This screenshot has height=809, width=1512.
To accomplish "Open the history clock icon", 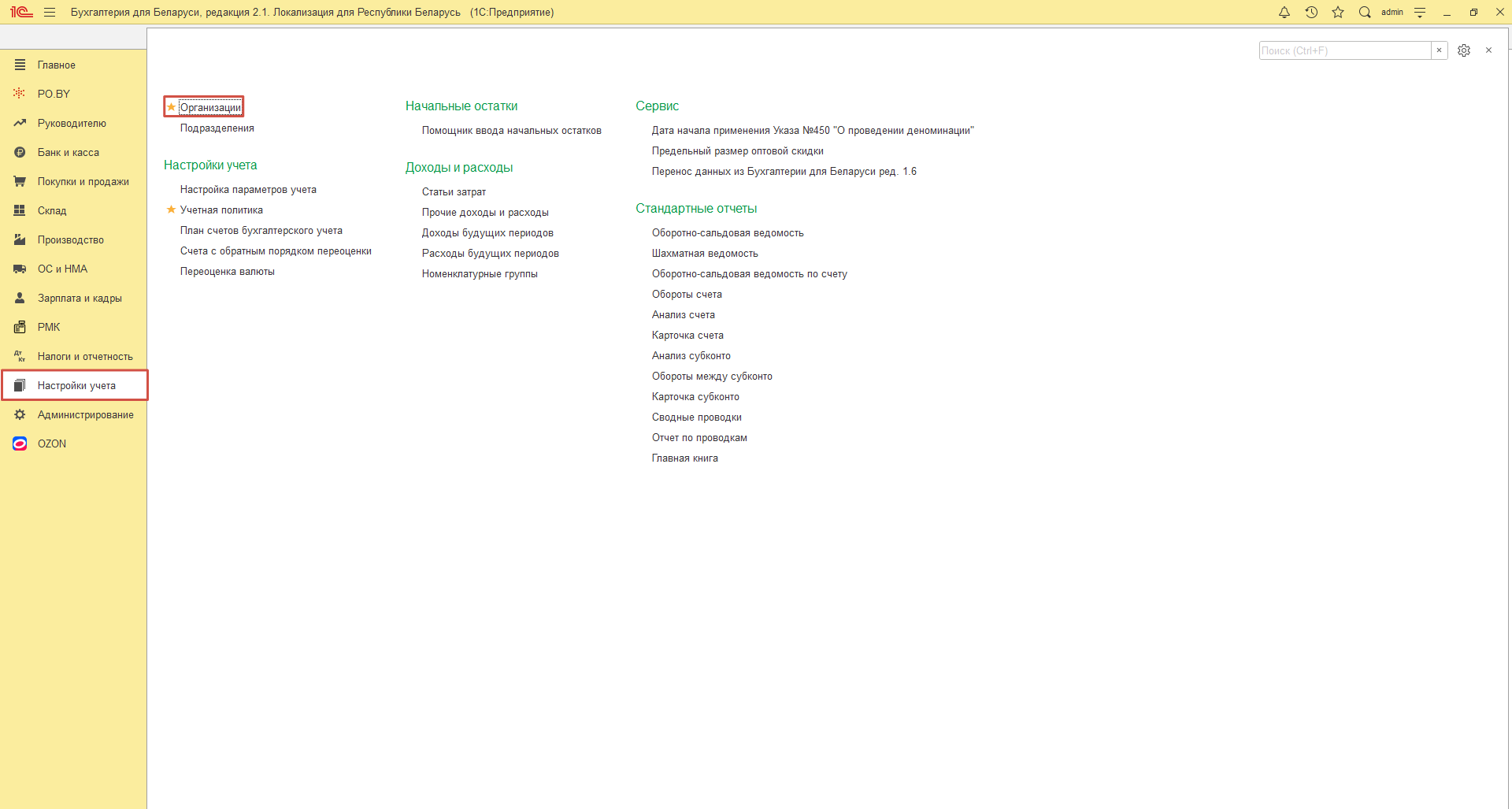I will 1311,13.
